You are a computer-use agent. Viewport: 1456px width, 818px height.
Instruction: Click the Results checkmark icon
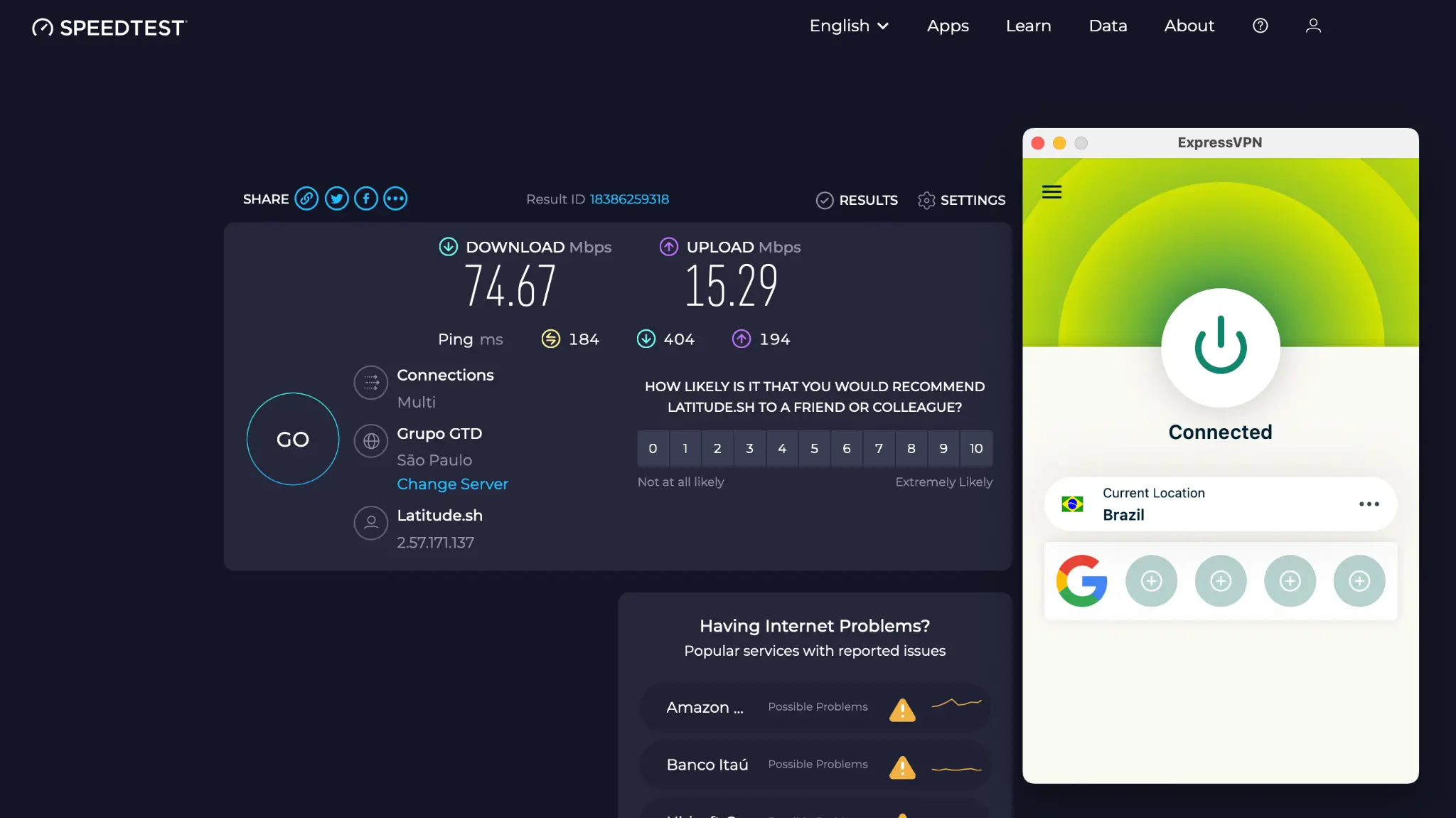[825, 201]
